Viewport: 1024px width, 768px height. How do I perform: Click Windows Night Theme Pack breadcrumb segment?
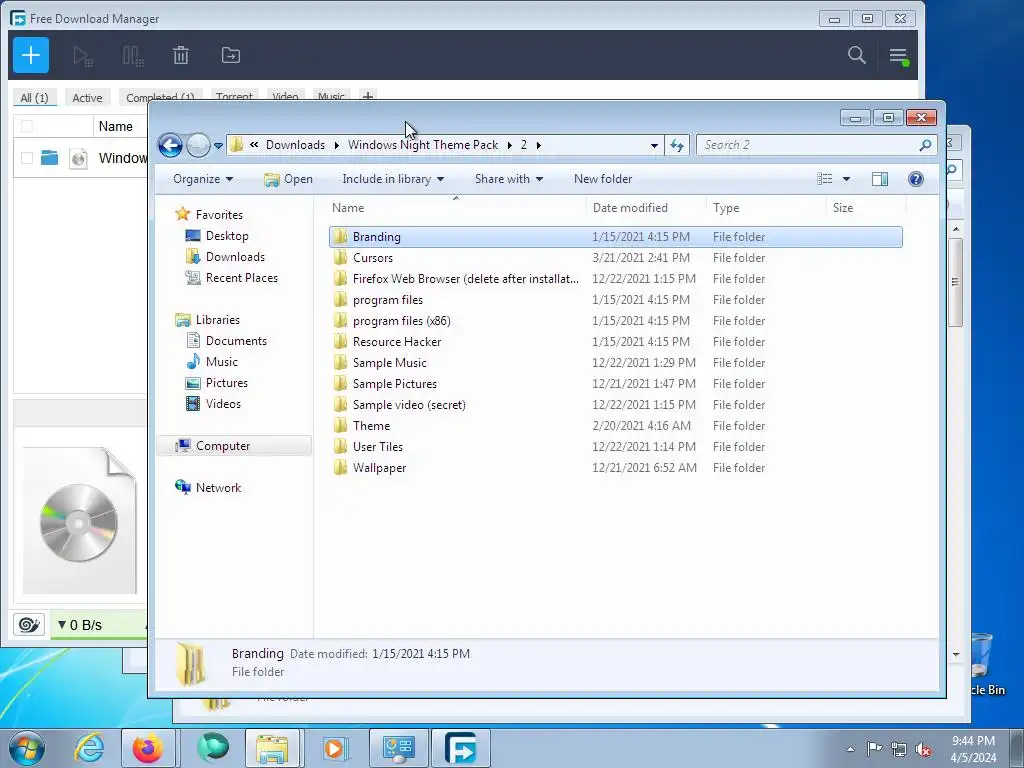[x=423, y=145]
